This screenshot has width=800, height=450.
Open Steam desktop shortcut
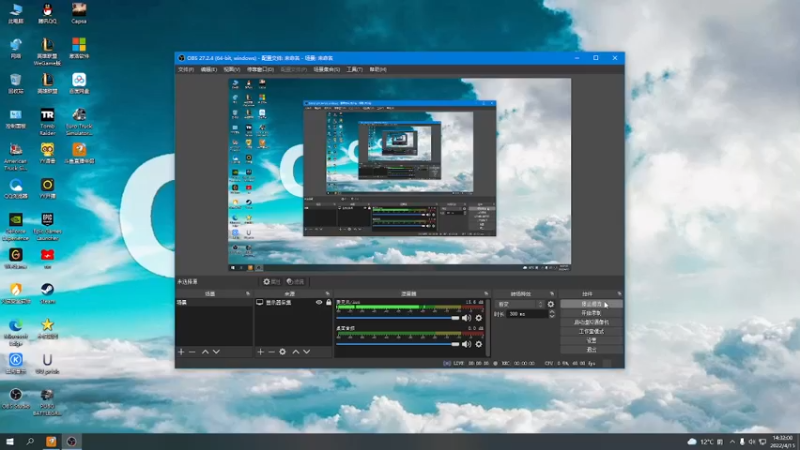[47, 293]
